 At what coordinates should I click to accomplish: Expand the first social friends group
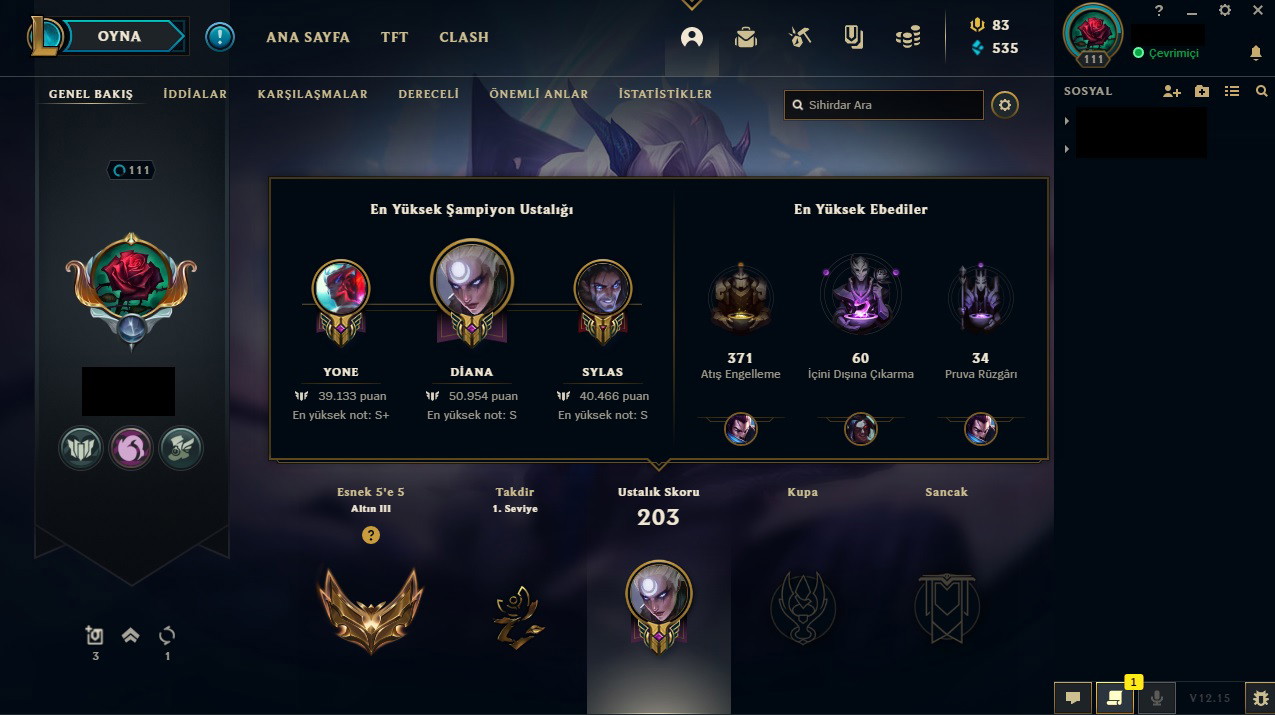pos(1067,121)
